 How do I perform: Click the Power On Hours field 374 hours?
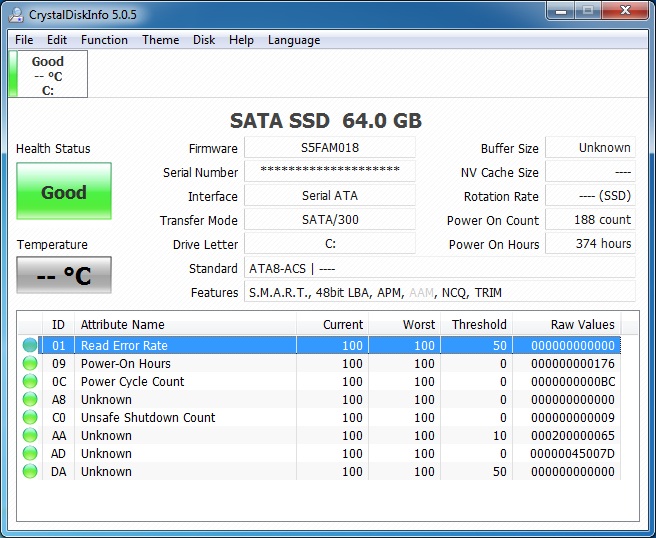click(590, 243)
